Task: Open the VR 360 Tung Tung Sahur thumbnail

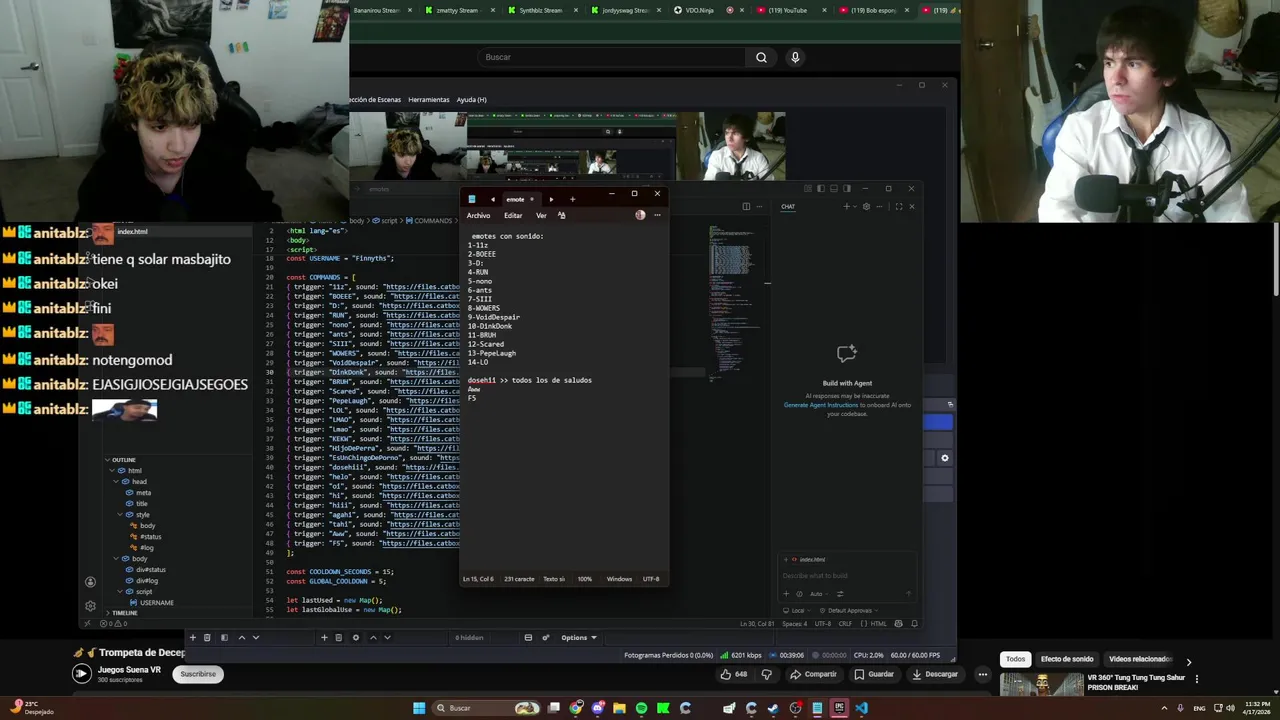Action: pyautogui.click(x=1042, y=684)
